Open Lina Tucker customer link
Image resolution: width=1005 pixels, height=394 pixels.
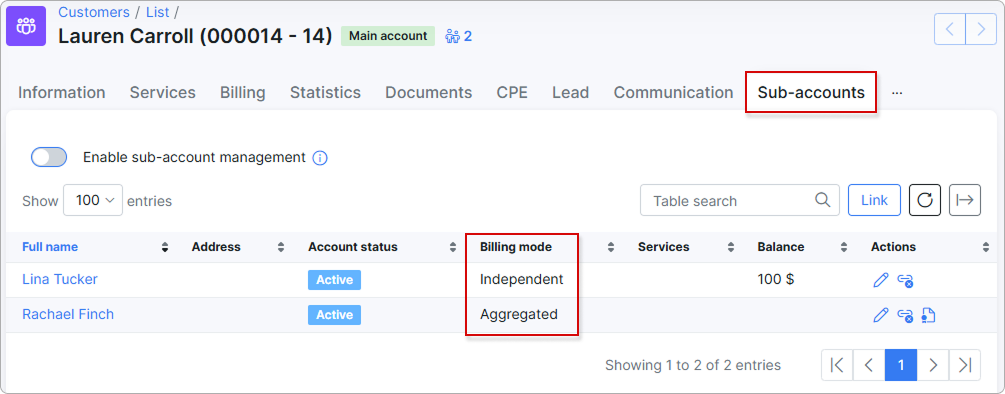click(x=60, y=279)
